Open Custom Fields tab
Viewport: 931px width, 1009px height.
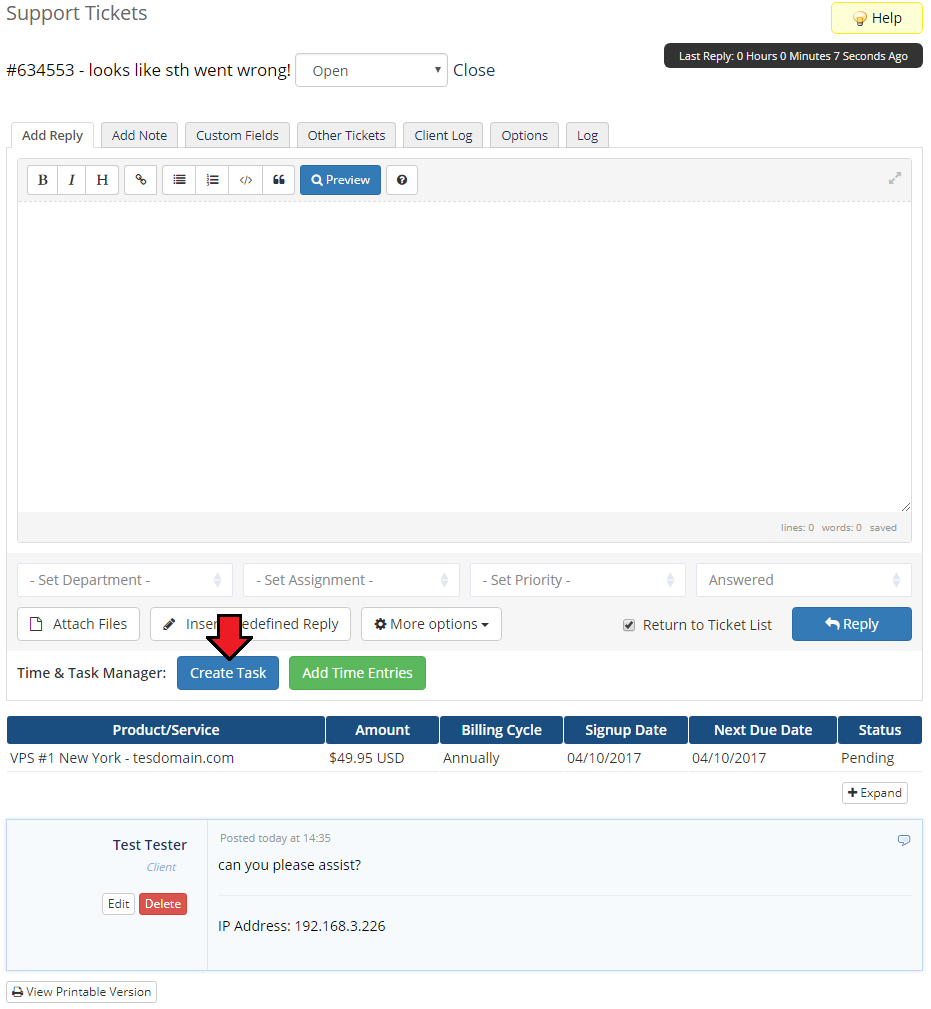tap(237, 135)
